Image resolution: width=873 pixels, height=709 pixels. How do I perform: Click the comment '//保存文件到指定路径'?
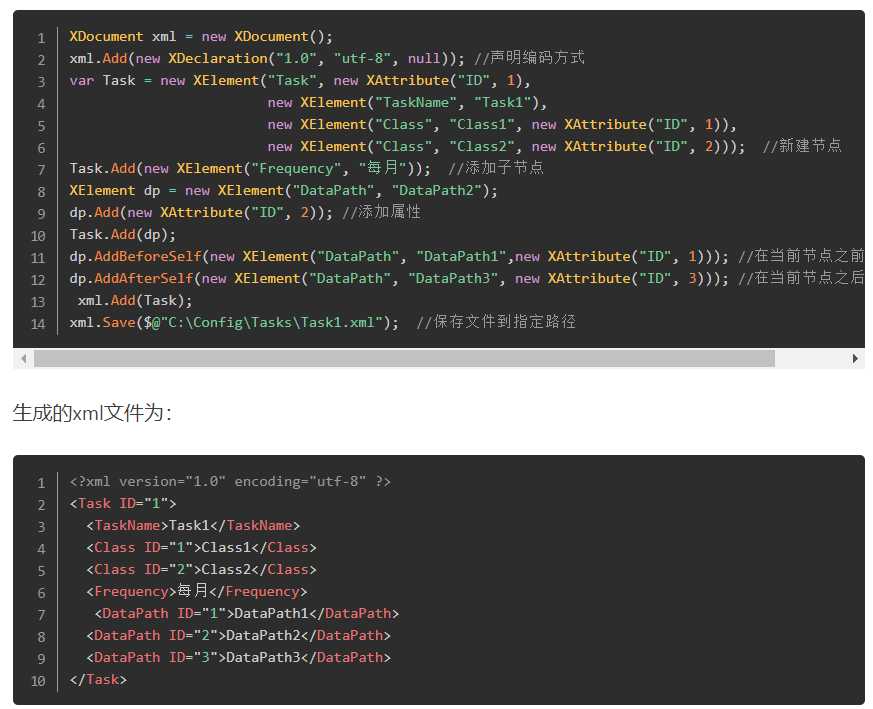496,322
